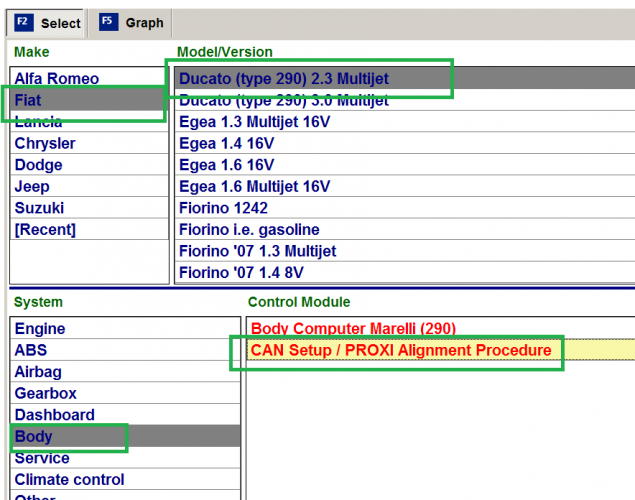
Task: Open Climate control system entry
Action: coord(69,480)
